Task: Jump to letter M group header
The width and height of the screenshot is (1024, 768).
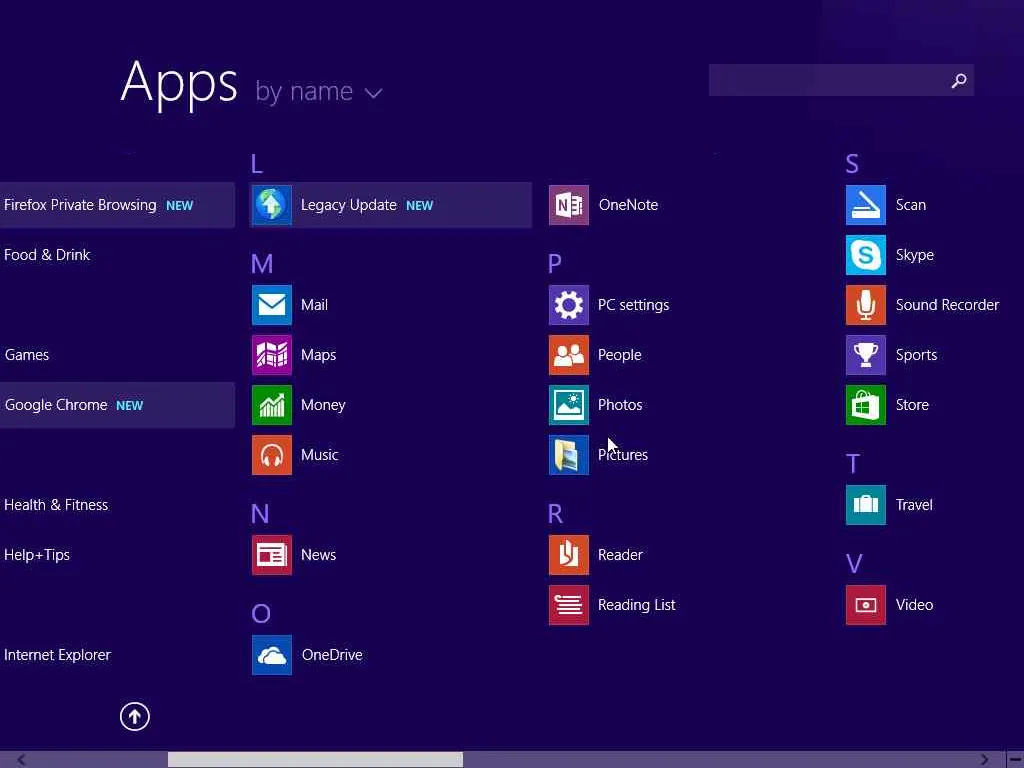Action: [262, 264]
